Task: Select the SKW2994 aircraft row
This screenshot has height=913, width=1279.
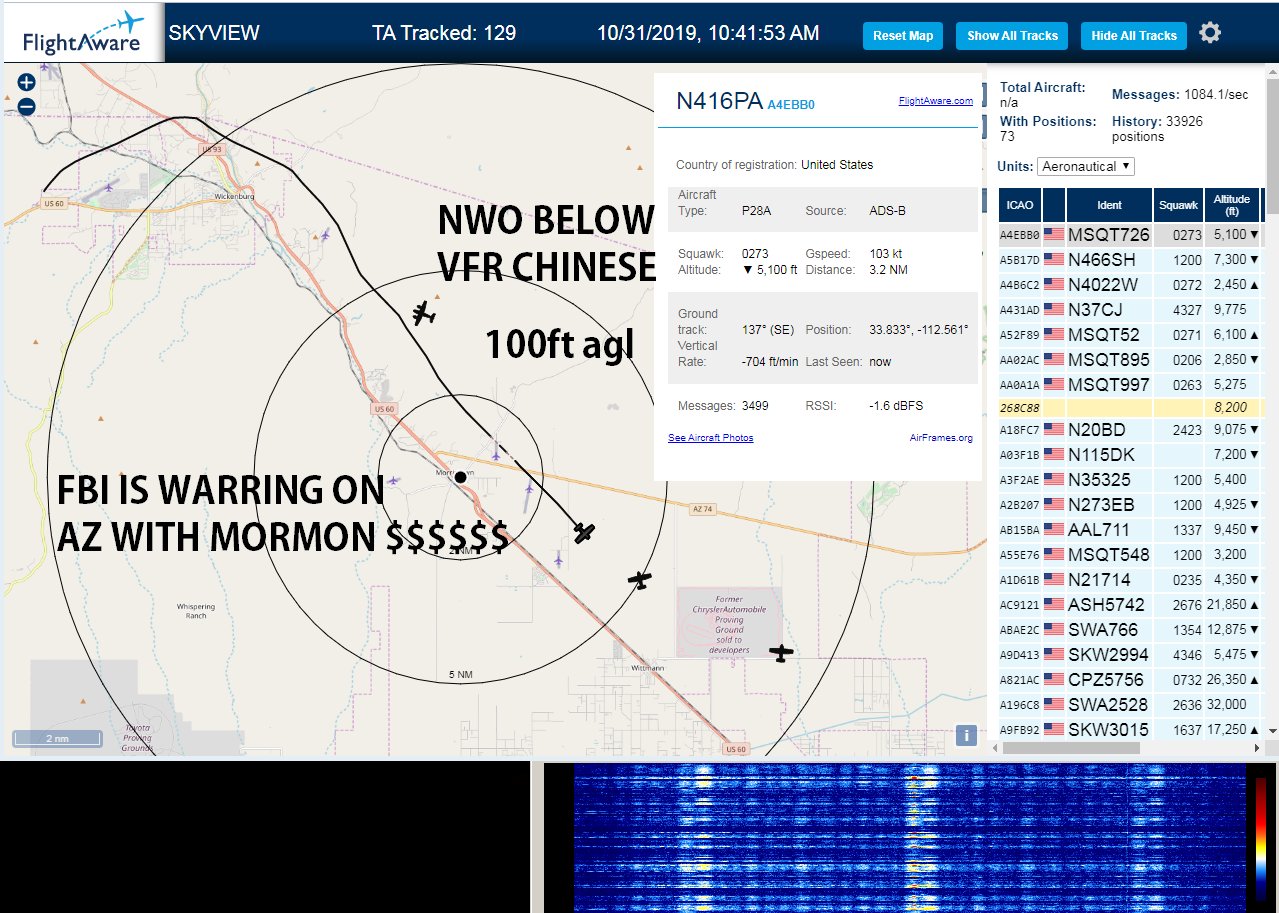Action: point(1130,654)
